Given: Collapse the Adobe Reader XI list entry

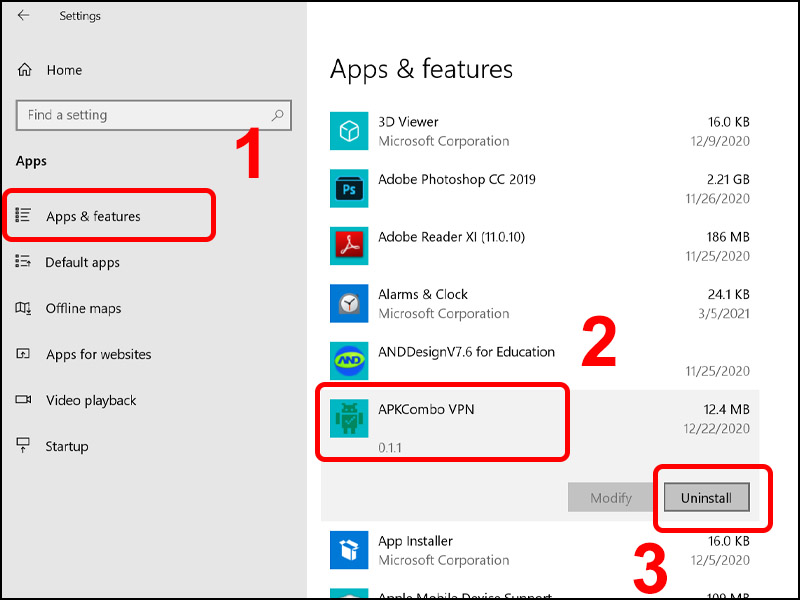Looking at the screenshot, I should [x=500, y=246].
